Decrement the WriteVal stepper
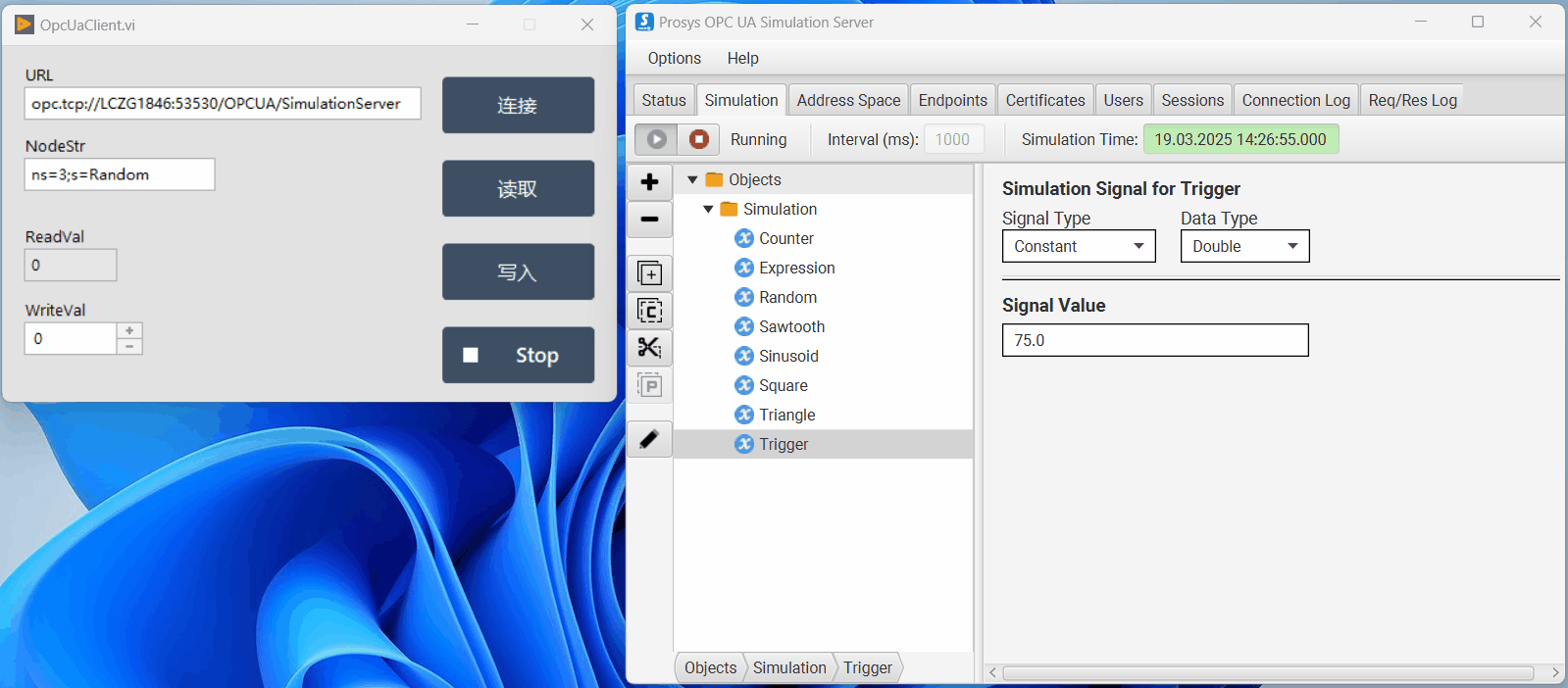The width and height of the screenshot is (1568, 688). [x=129, y=346]
